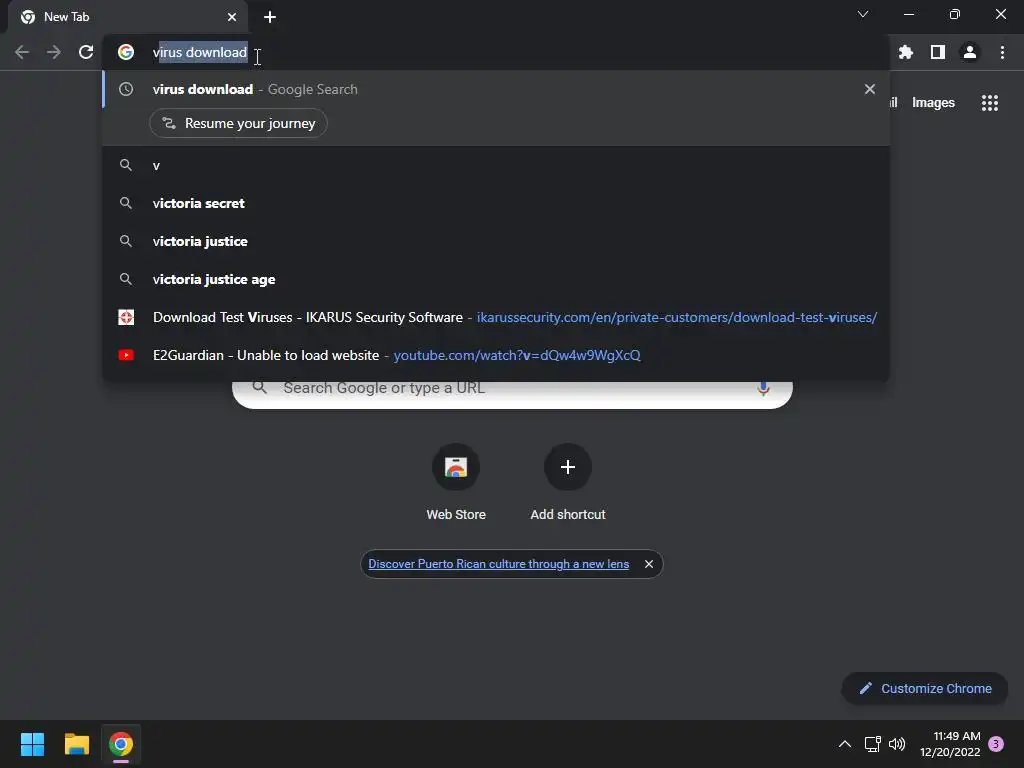Open the Web Store shortcut
Screen dimensions: 1024x768
coord(456,483)
